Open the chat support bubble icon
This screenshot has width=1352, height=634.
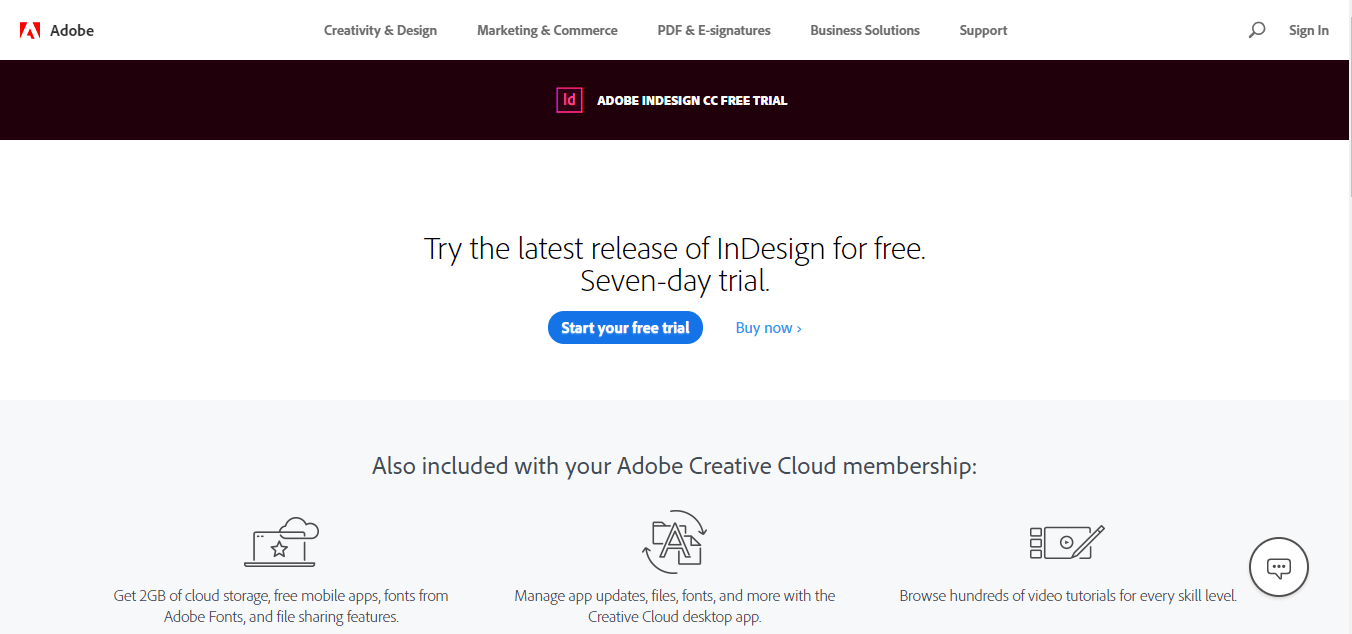click(1278, 567)
